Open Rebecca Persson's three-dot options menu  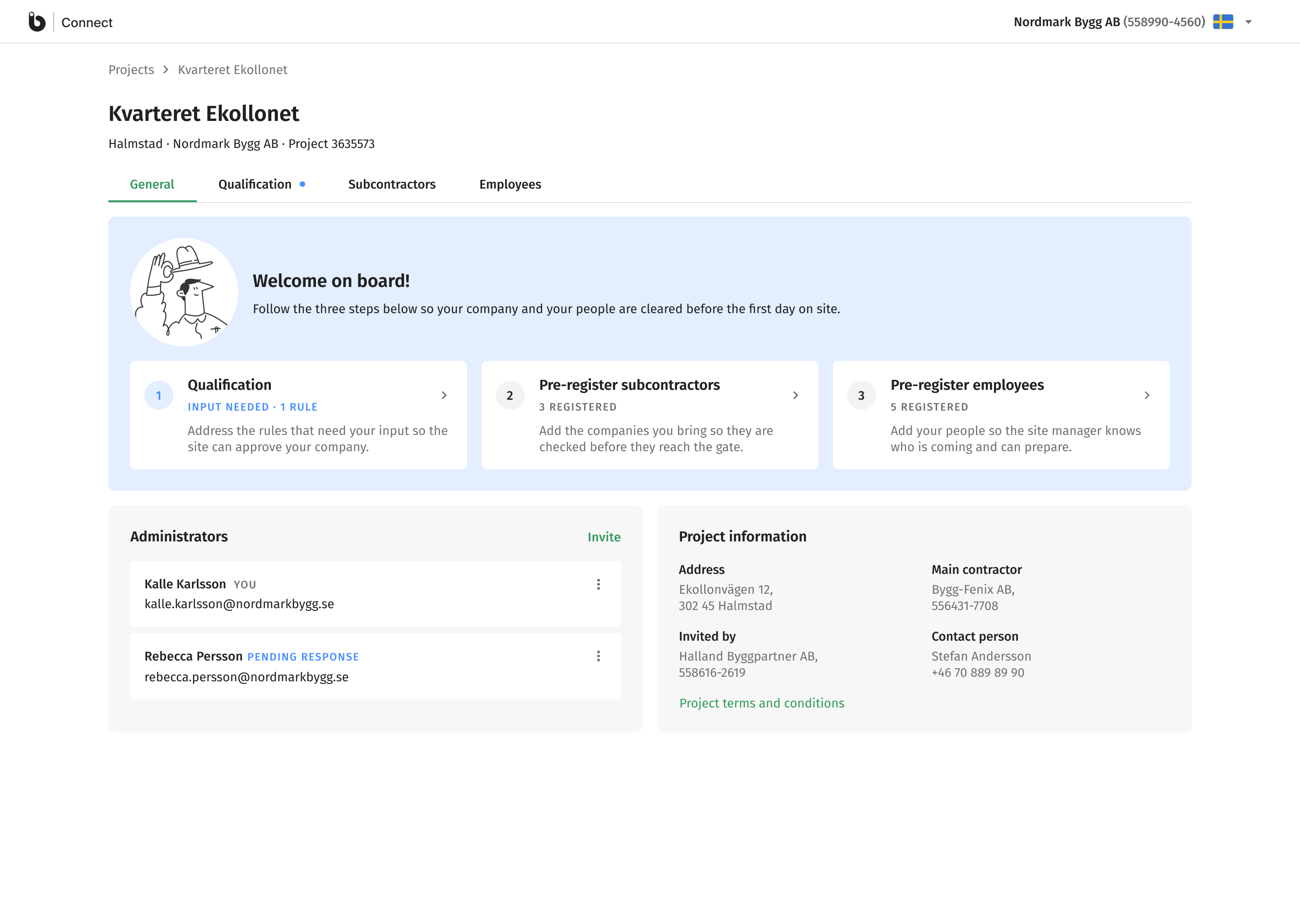coord(598,656)
